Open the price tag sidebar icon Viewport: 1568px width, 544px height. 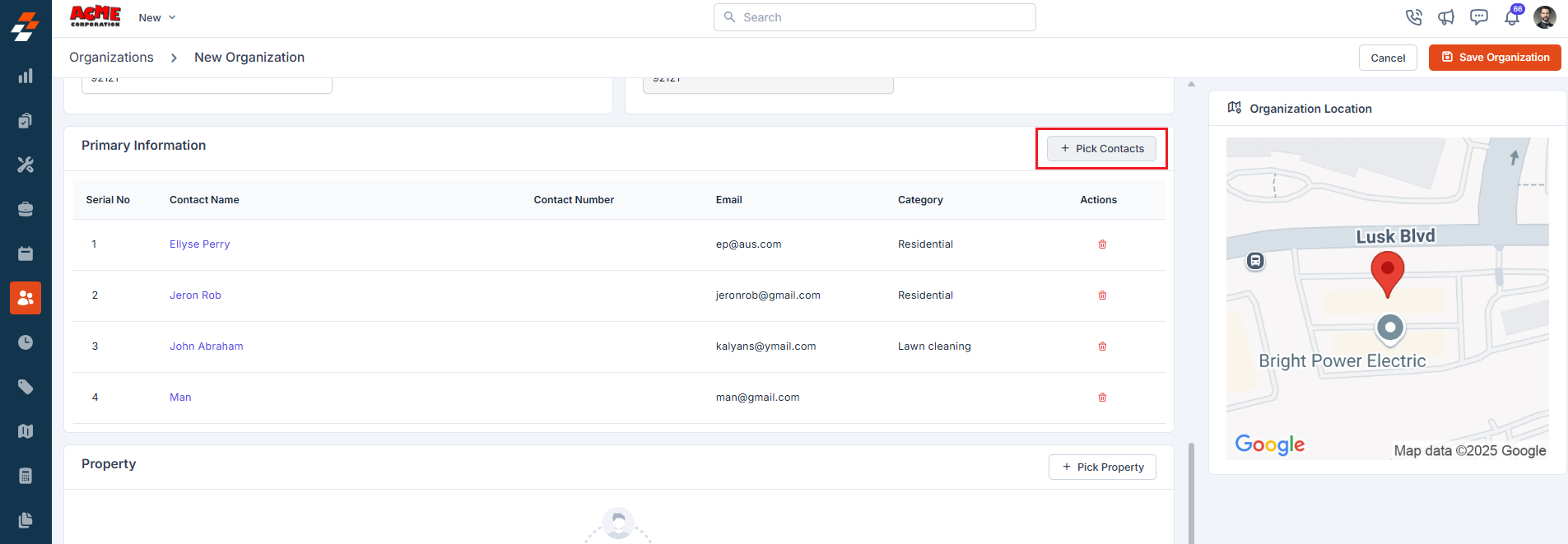pos(26,387)
